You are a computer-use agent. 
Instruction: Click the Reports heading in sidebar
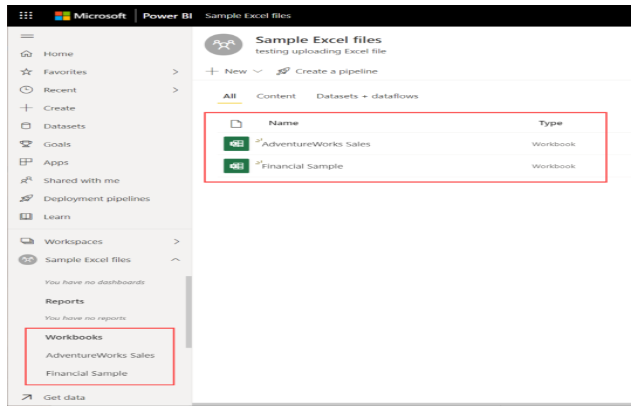(65, 301)
